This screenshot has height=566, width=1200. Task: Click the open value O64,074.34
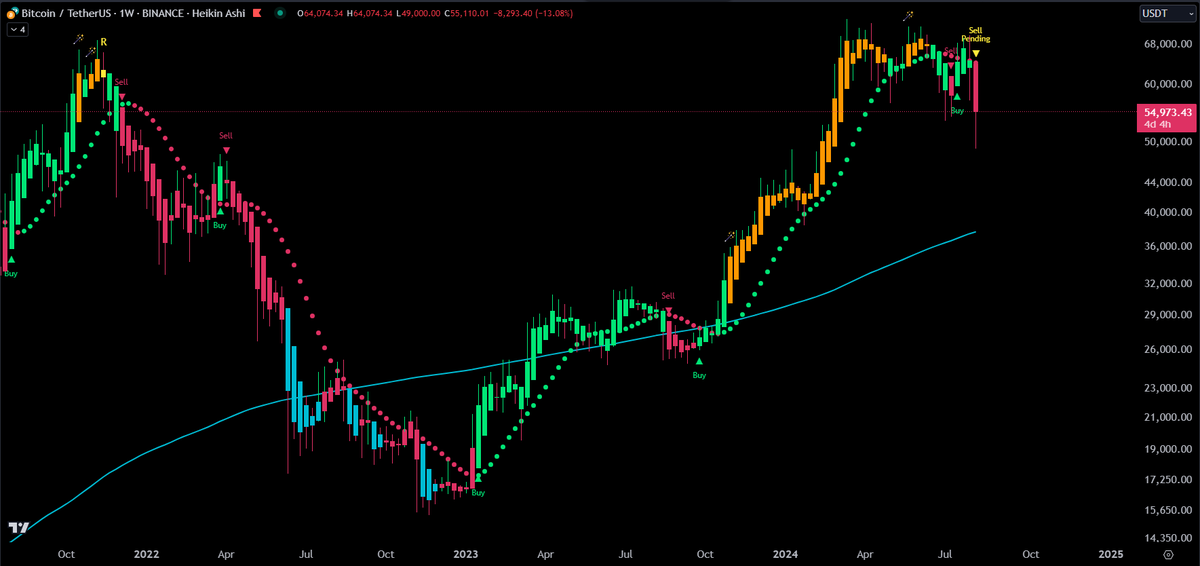coord(320,13)
